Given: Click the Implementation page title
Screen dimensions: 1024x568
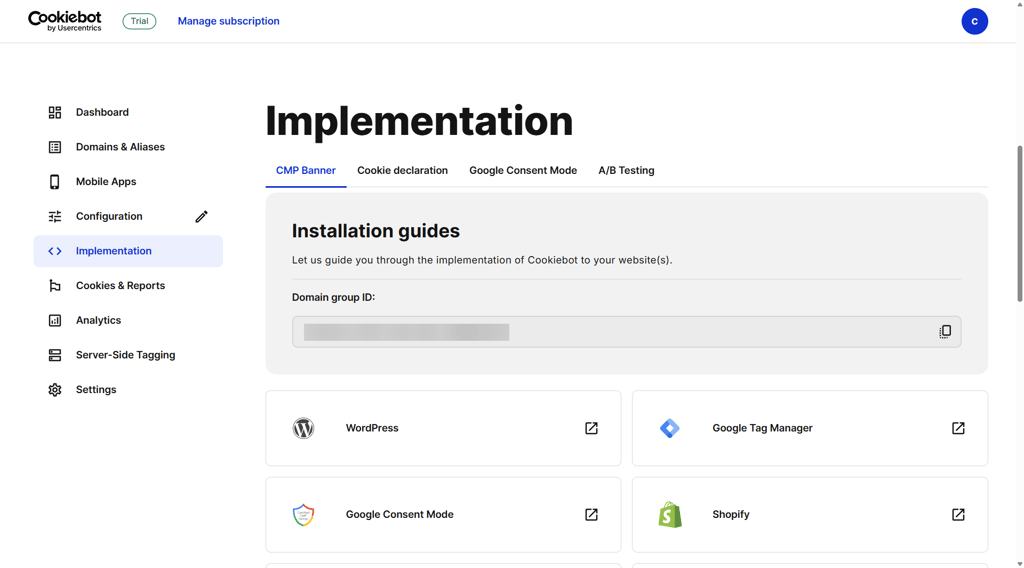Looking at the screenshot, I should point(419,121).
